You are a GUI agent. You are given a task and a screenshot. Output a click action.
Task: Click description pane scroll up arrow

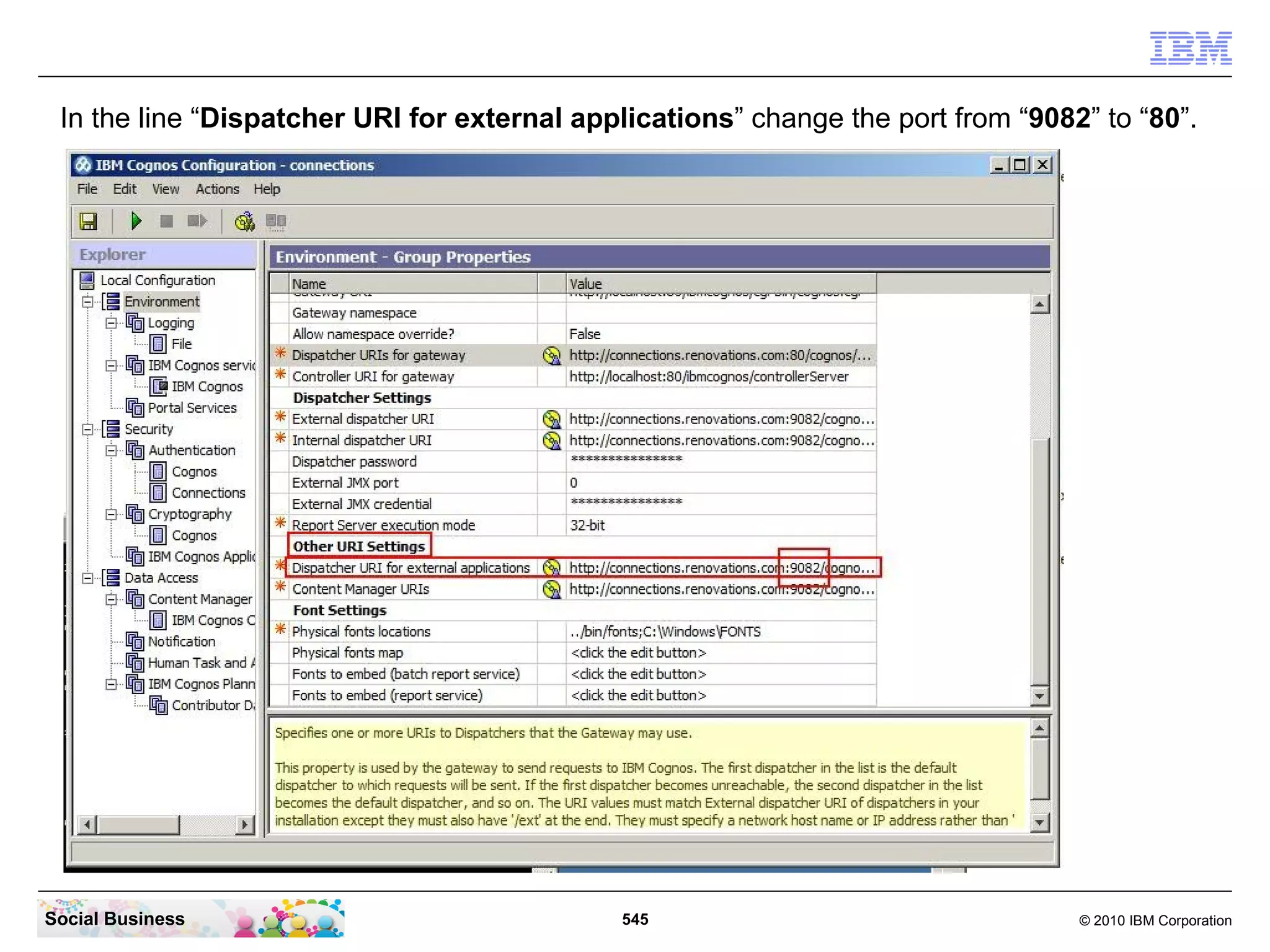point(1040,728)
